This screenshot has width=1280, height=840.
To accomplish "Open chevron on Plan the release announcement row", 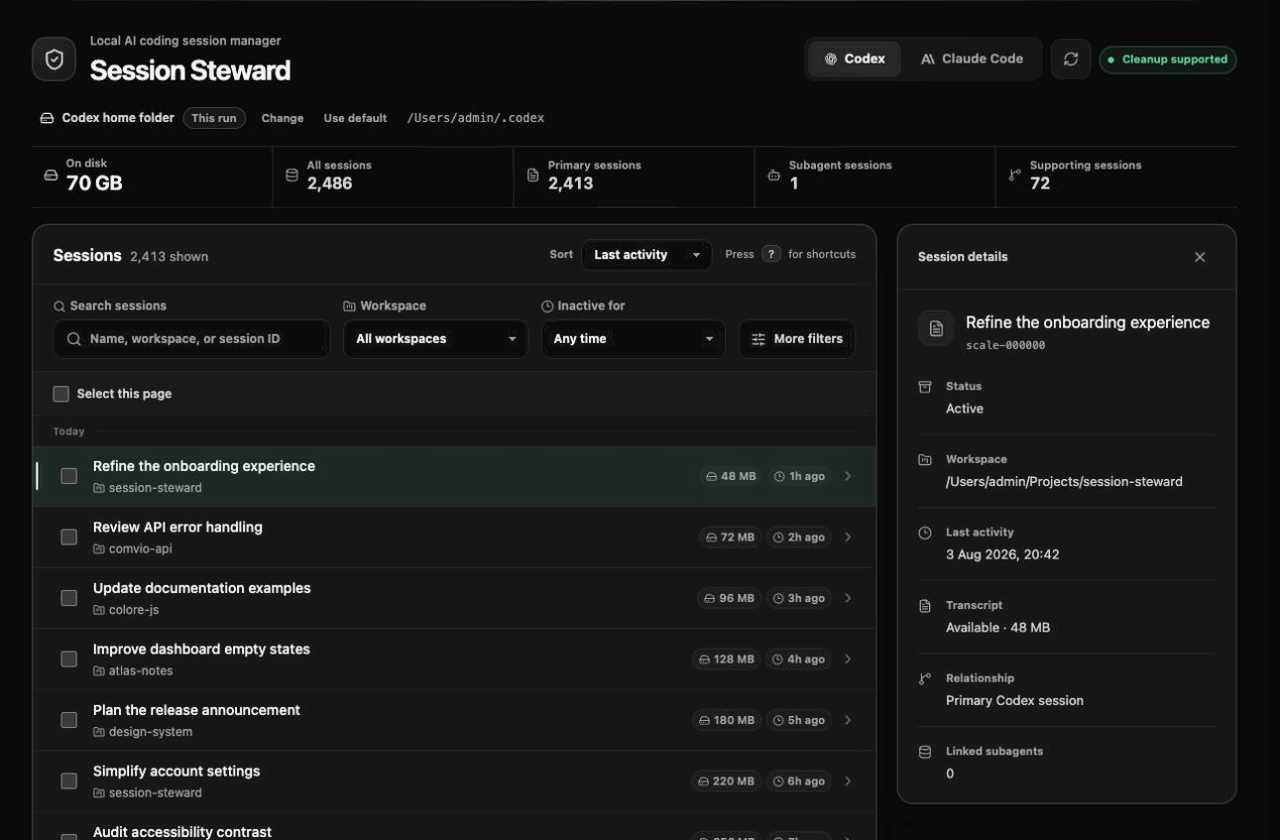I will (848, 720).
